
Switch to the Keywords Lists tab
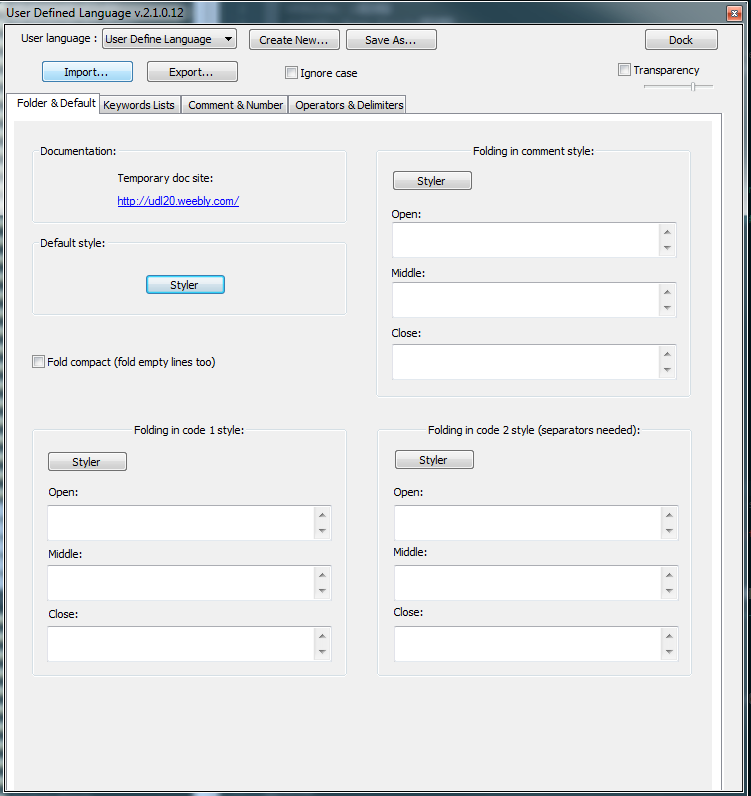pos(139,105)
